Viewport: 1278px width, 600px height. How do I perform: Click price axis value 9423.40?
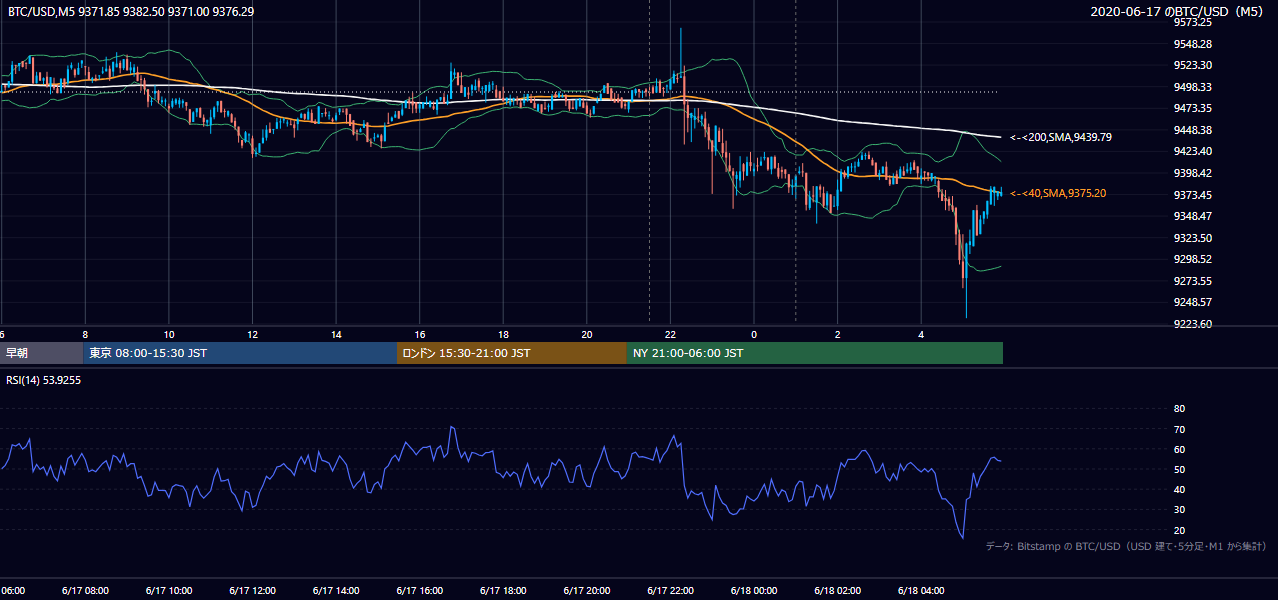click(x=1193, y=151)
